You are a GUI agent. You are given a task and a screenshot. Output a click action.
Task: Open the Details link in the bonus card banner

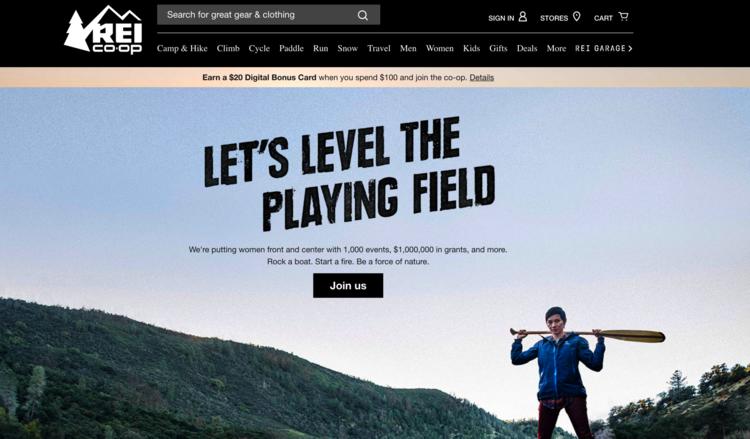[x=482, y=77]
